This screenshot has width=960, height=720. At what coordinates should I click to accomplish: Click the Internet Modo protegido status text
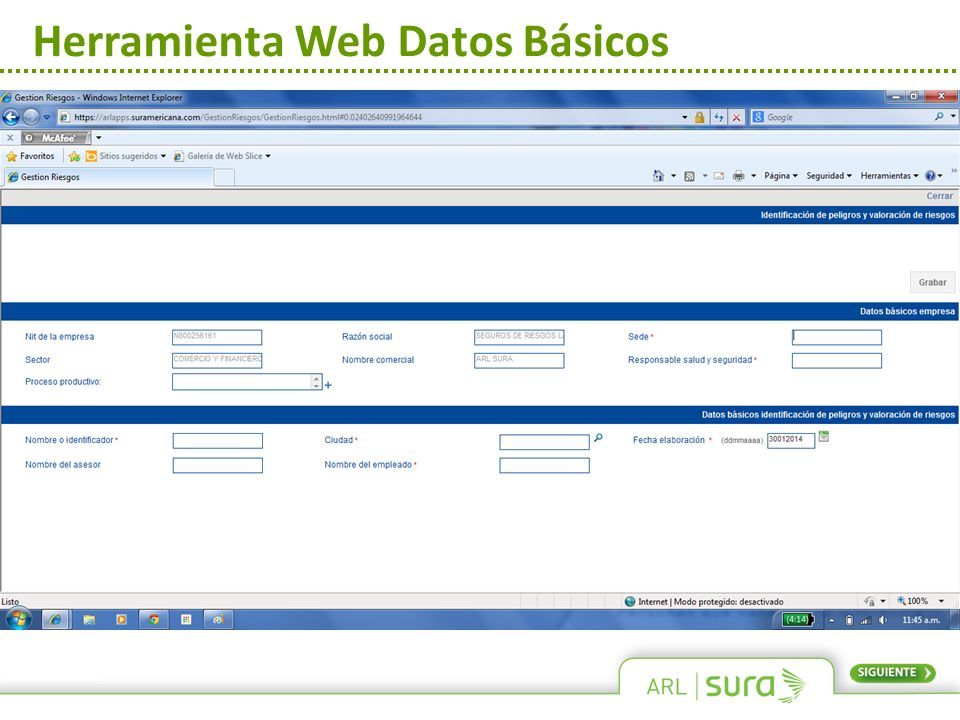coord(710,602)
